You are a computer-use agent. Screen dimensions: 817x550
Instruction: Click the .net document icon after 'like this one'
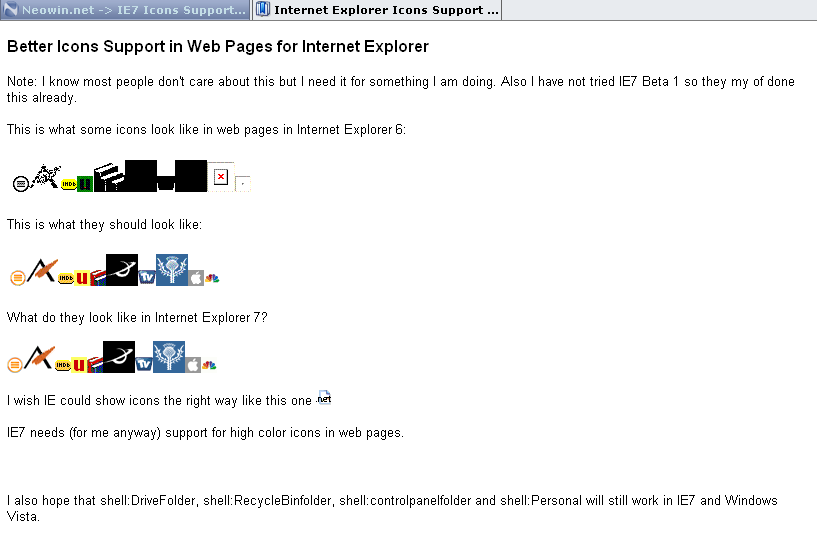pos(324,398)
